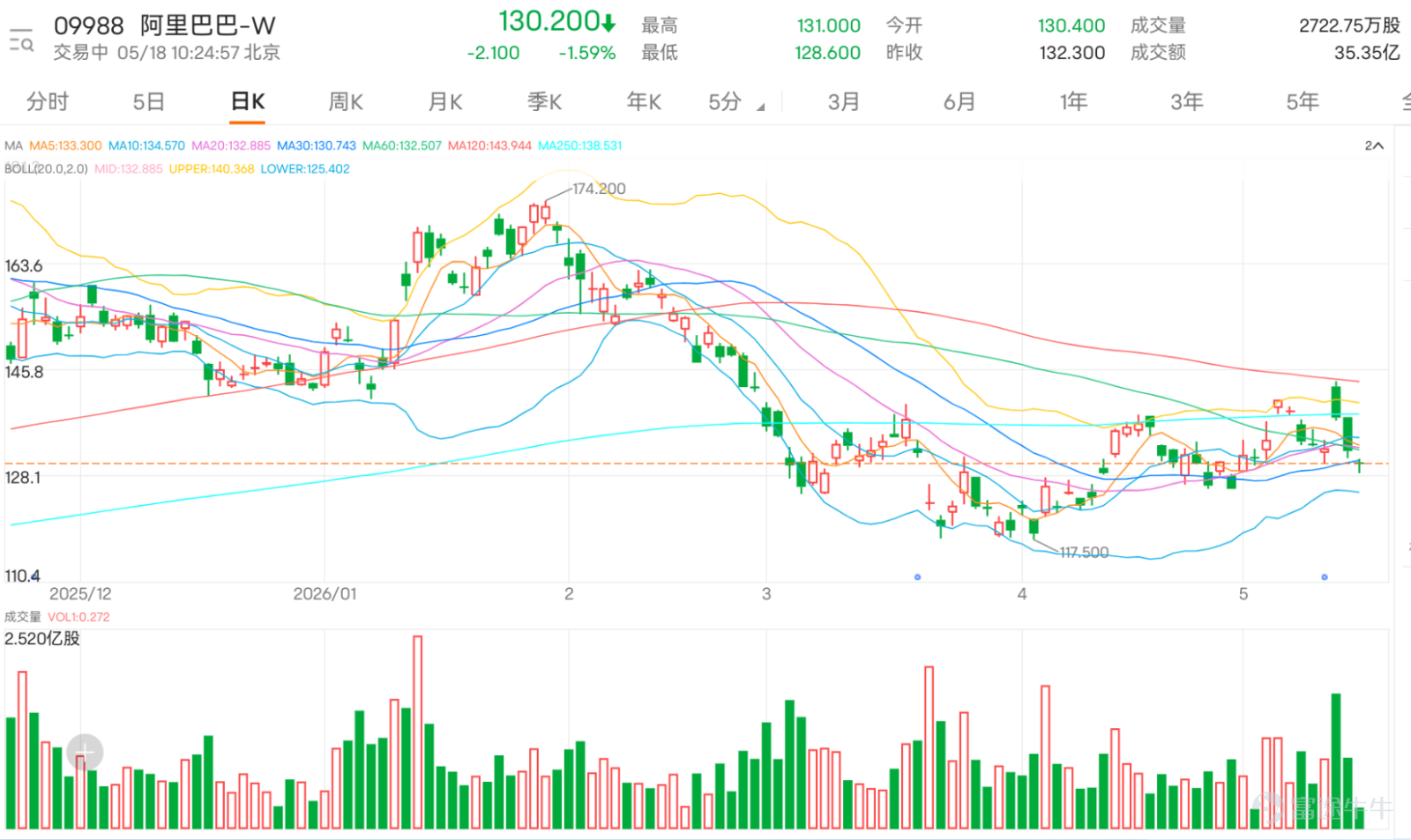Click the LOWER:125.402 Bollinger value

click(305, 168)
